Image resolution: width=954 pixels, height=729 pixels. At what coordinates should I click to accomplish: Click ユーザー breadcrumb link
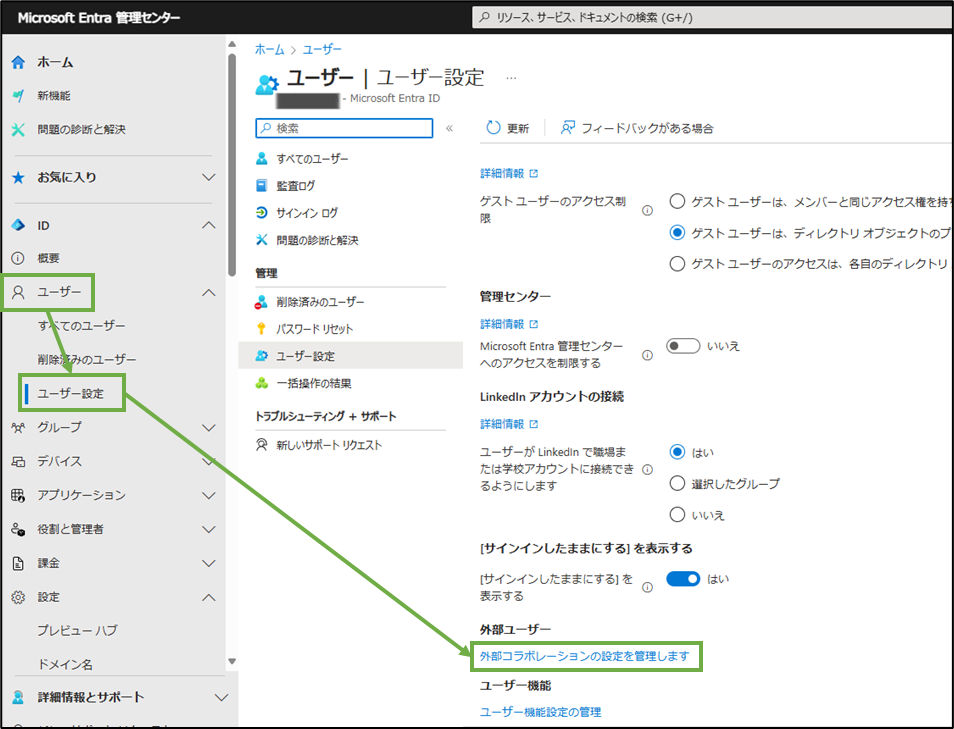[x=322, y=49]
